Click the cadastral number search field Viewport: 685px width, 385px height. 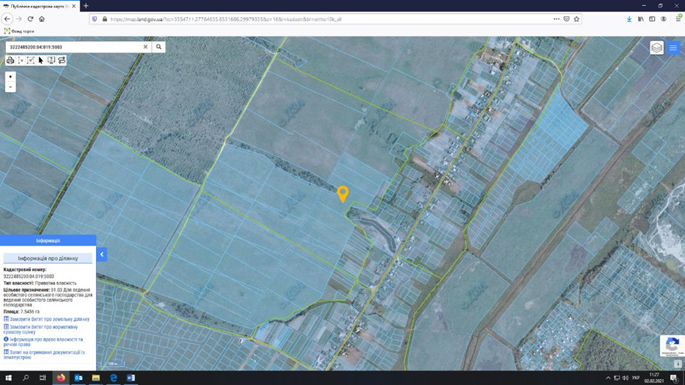click(74, 47)
